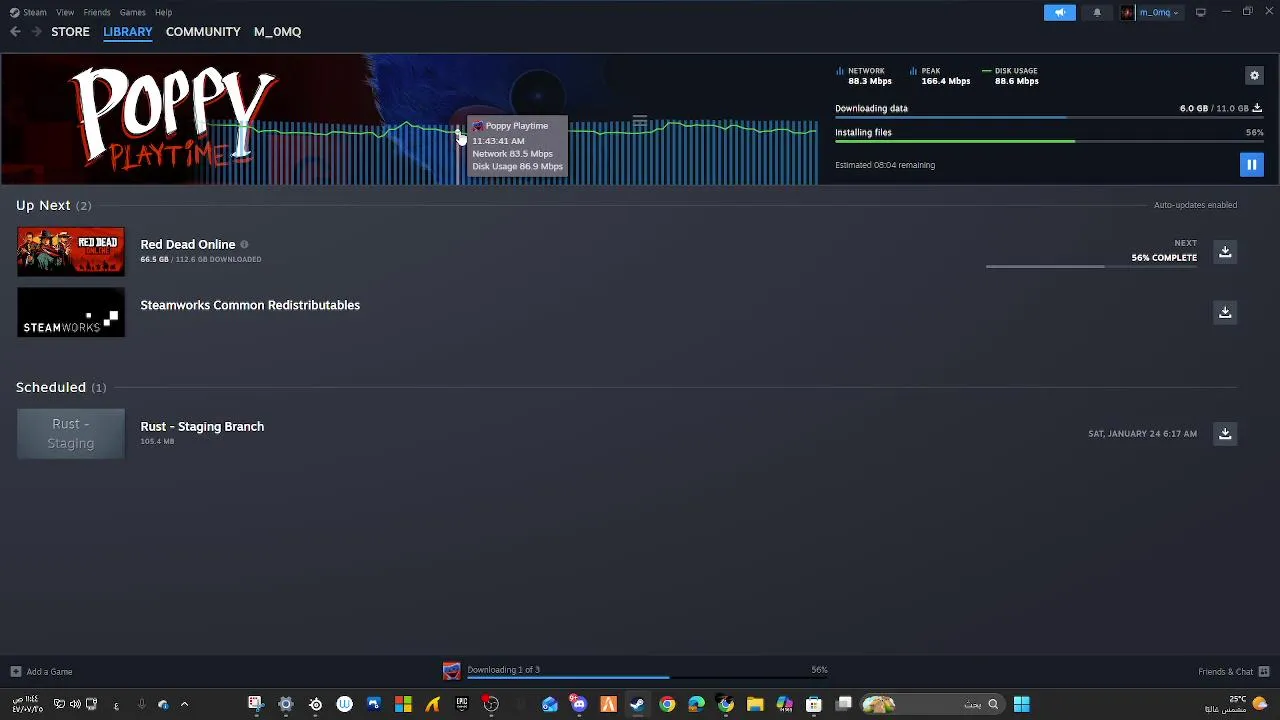Click Steamworks Common Redistributables title
The image size is (1280, 720).
250,305
